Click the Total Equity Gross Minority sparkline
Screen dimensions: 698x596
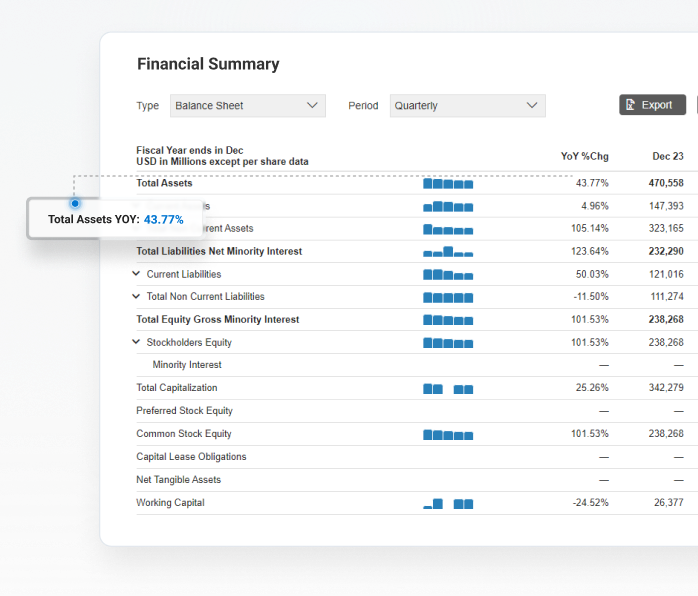point(448,320)
